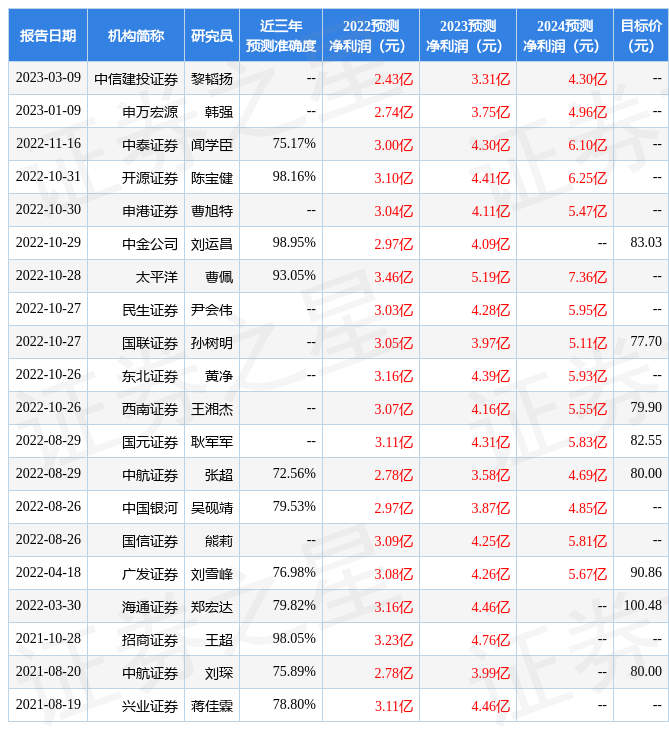Select institution 国联证券
This screenshot has height=730, width=669.
tap(150, 343)
